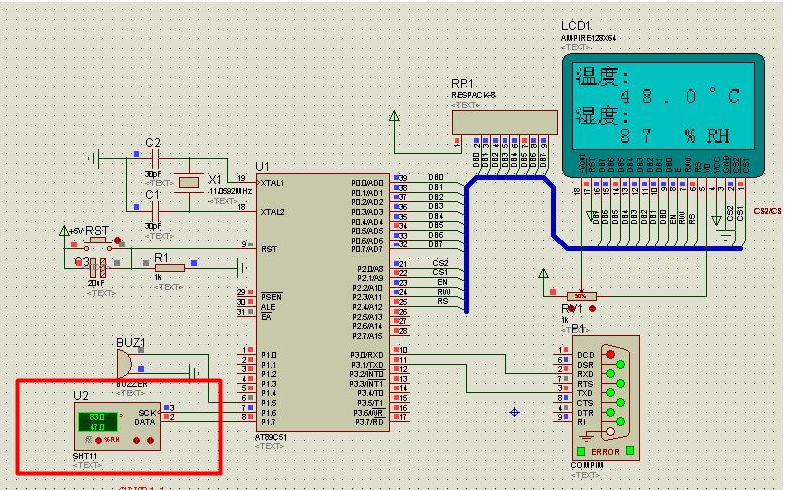Click the 'P3.0/RXD' pin name

pos(367,355)
